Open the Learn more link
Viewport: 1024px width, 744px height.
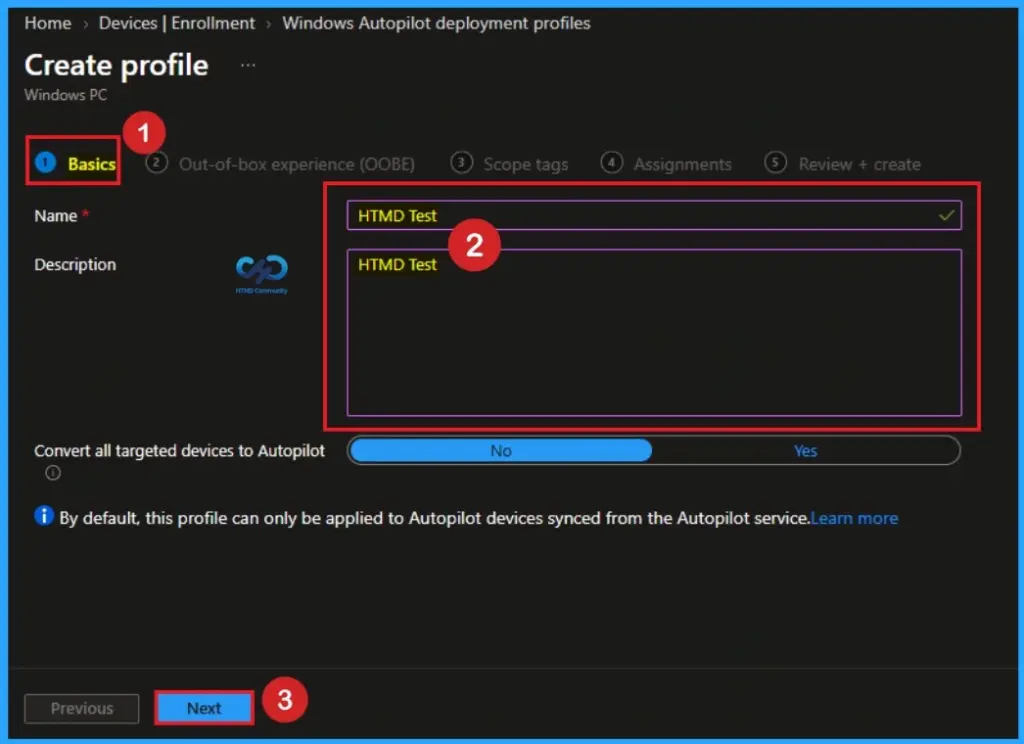pyautogui.click(x=854, y=518)
